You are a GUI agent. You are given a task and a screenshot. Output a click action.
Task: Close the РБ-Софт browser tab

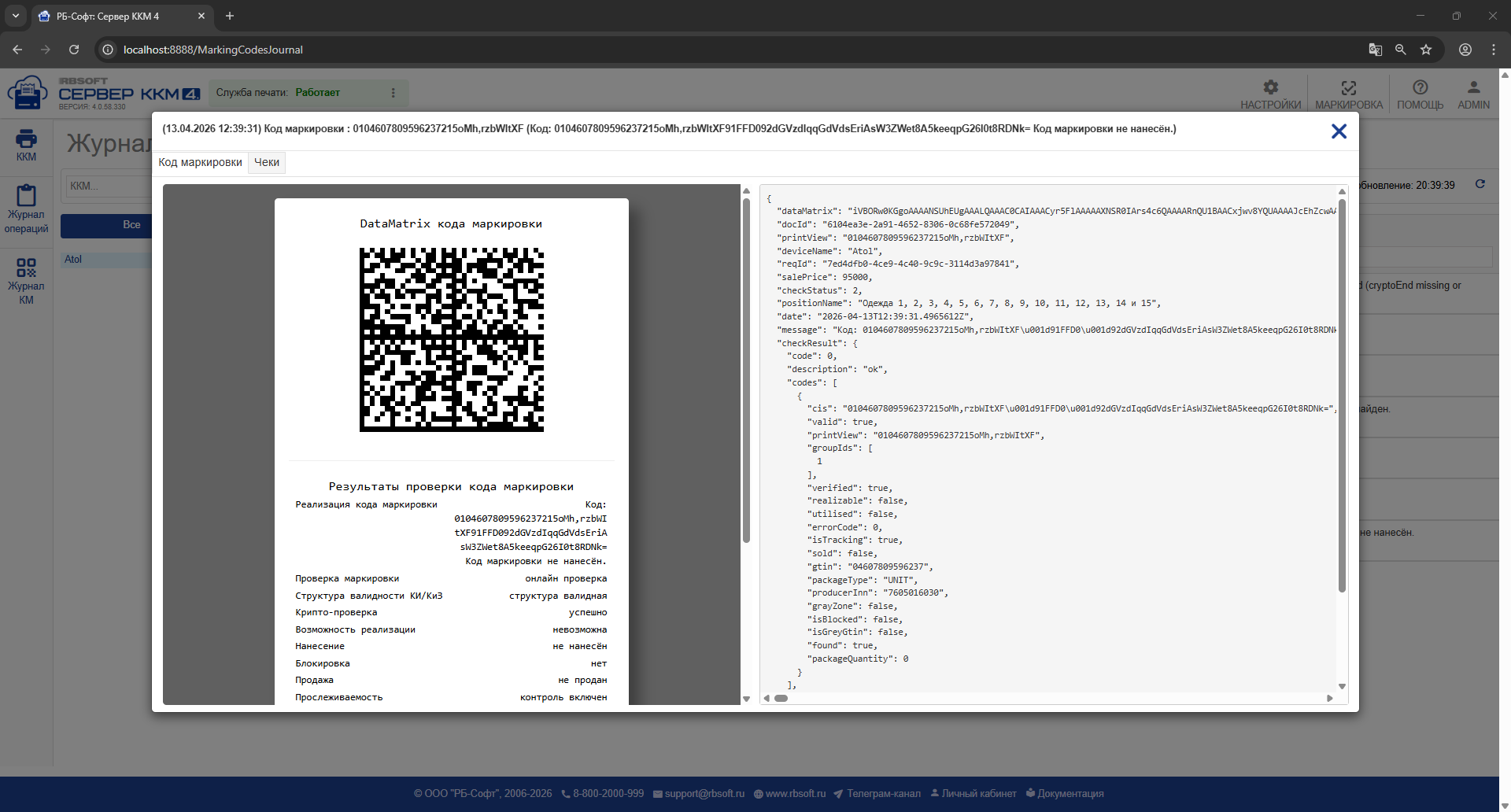pos(201,16)
